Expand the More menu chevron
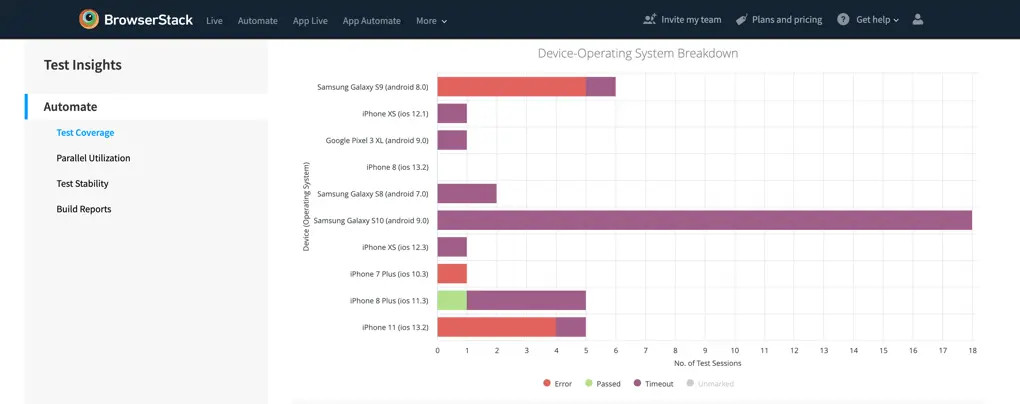Screen dimensions: 1020x404 coord(444,21)
